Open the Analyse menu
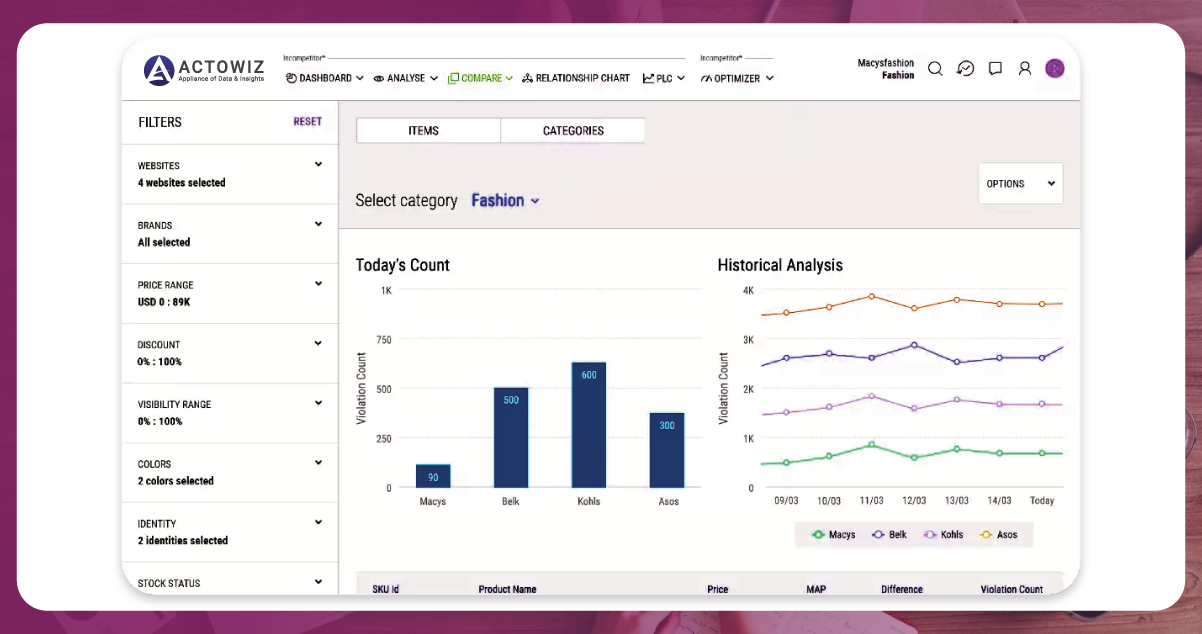The width and height of the screenshot is (1202, 634). 406,78
